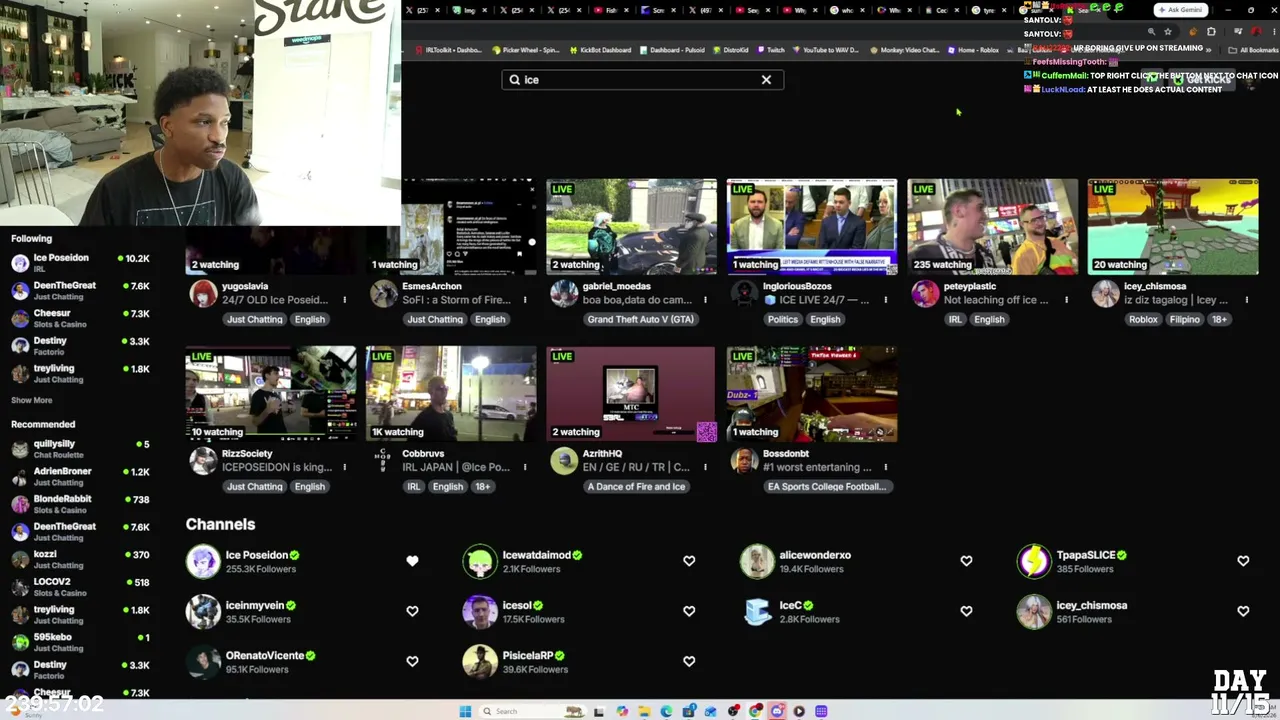Open the three-dot menu for Cobbruvs' stream

pos(525,467)
